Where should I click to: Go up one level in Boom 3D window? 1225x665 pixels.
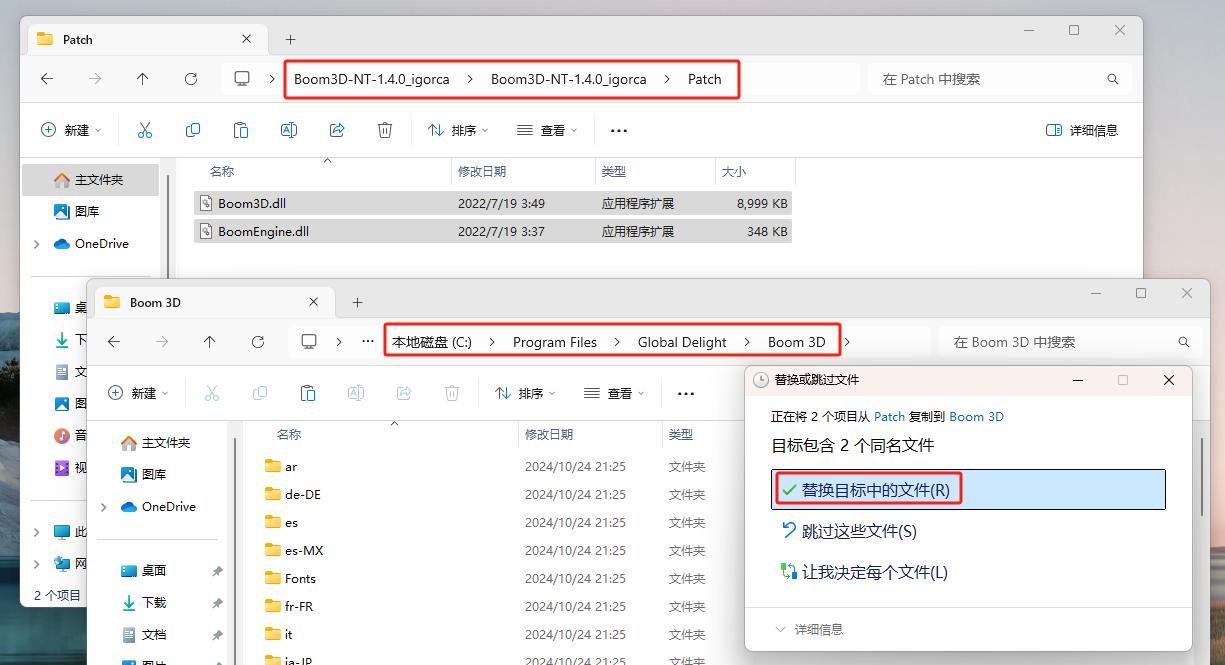209,342
